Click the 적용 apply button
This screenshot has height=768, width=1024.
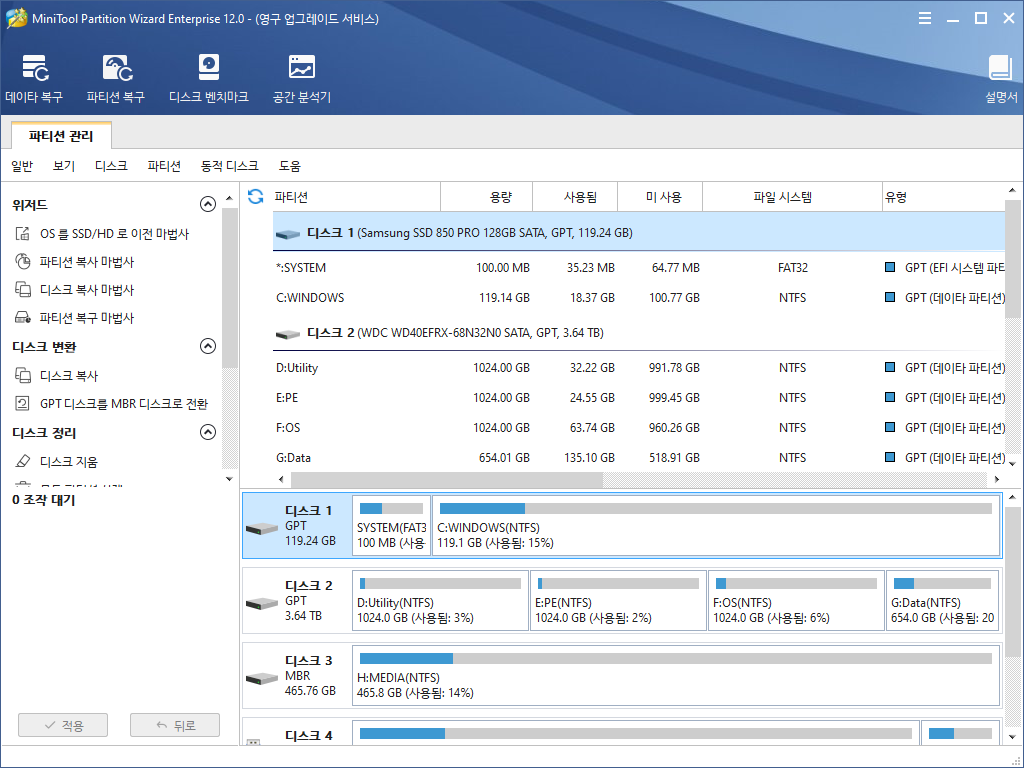tap(63, 725)
